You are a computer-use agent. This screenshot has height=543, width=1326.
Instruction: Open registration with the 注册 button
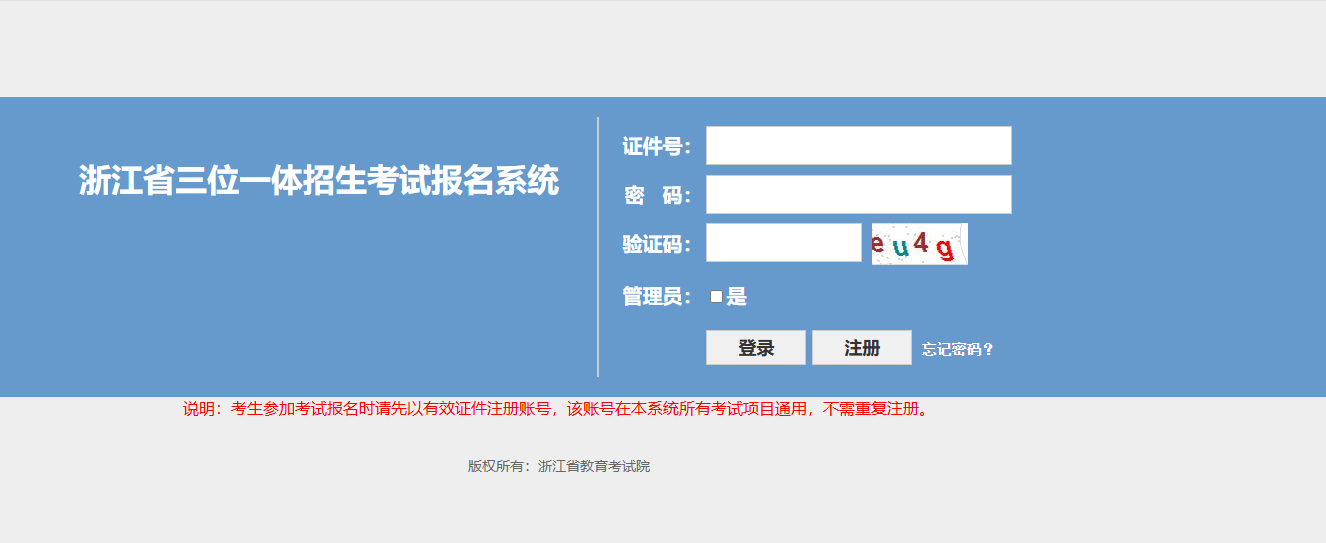point(861,348)
